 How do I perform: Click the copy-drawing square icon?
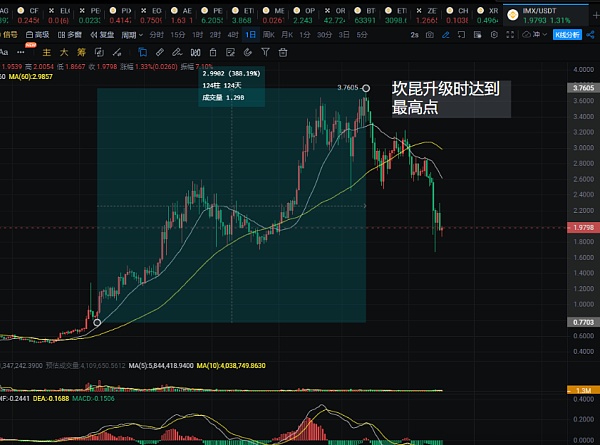[99, 52]
